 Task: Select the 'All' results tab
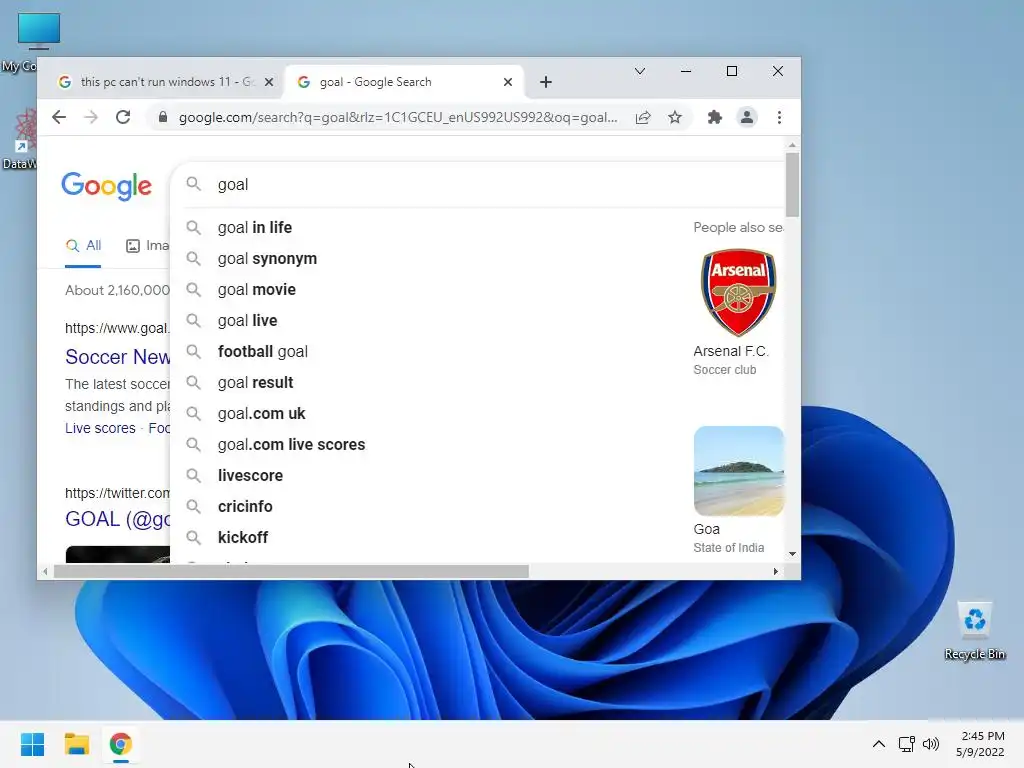click(83, 246)
